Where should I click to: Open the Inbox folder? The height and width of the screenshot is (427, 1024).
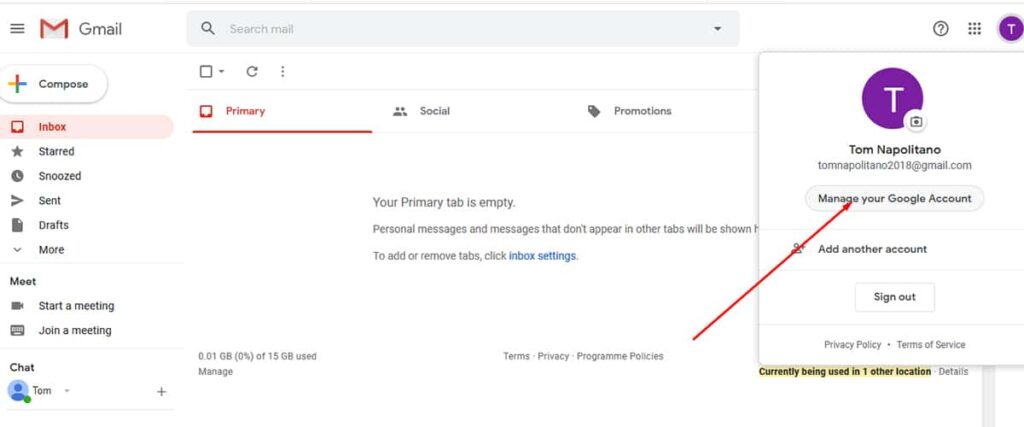coord(86,127)
